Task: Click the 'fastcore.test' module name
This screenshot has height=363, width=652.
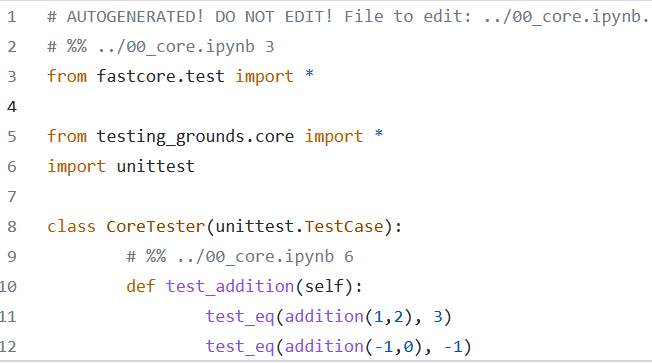Action: pyautogui.click(x=161, y=77)
